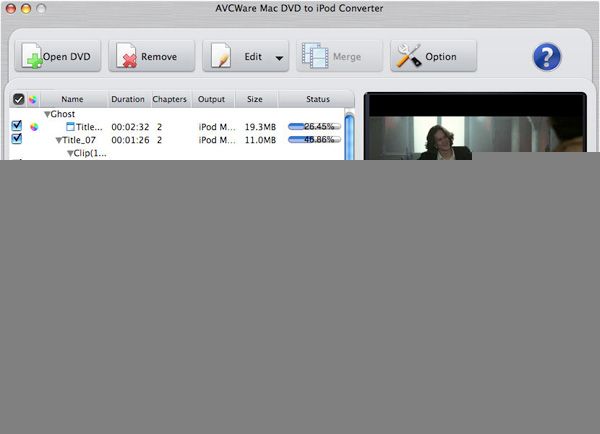Click the window icon next to Title...
The image size is (600, 434).
pos(70,127)
